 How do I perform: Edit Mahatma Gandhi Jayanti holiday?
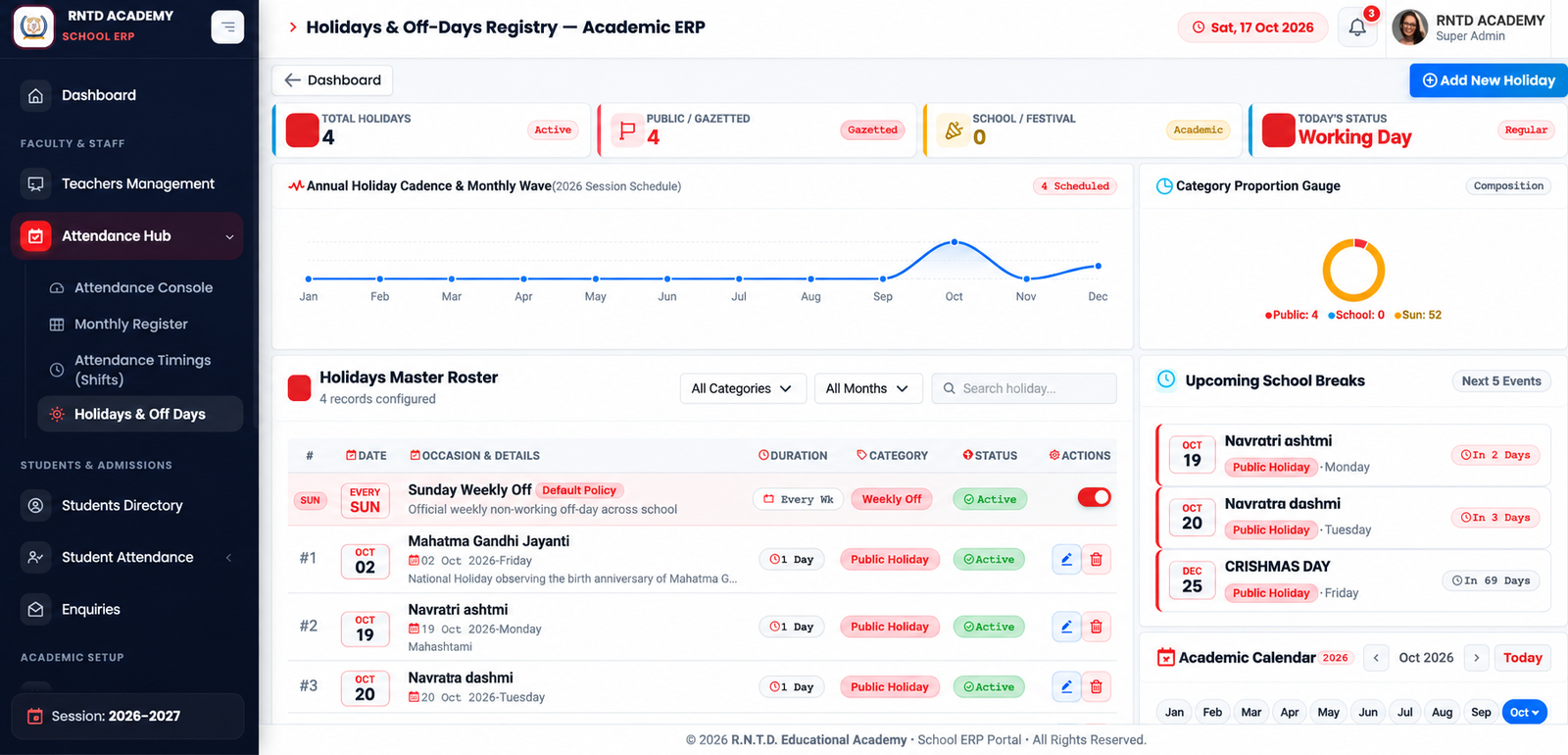[1066, 559]
